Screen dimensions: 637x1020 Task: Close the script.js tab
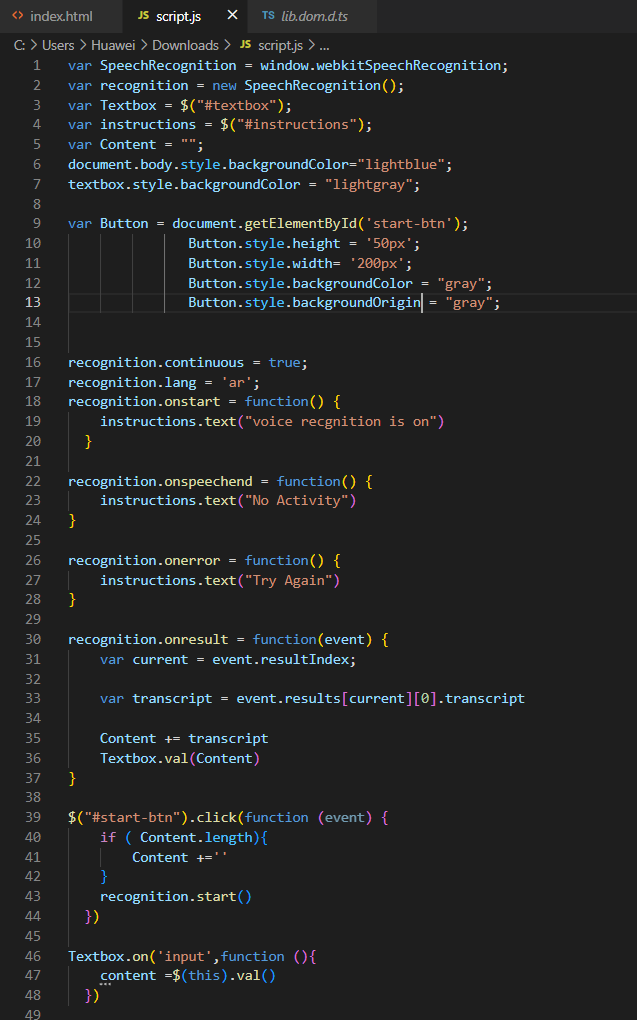[232, 15]
